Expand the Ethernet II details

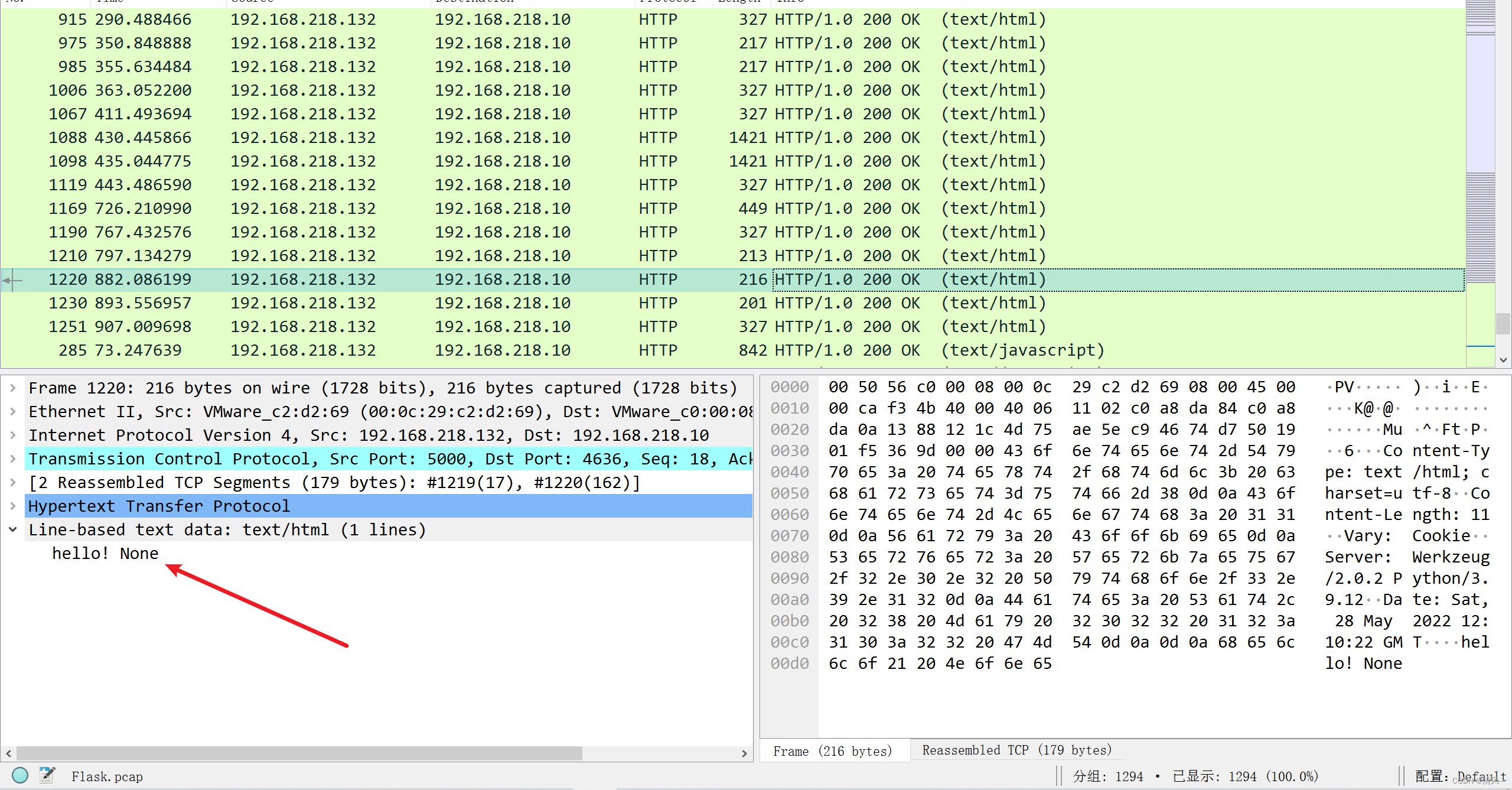coord(13,412)
